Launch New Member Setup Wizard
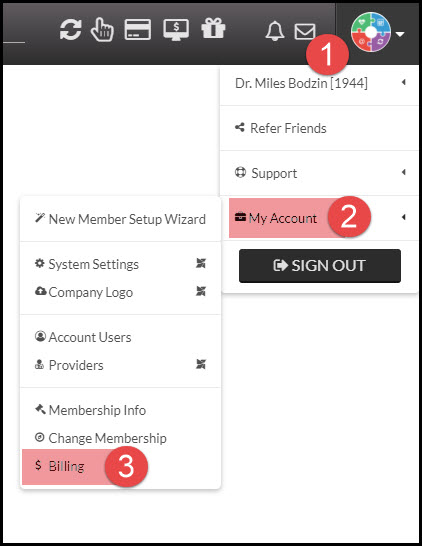 [120, 219]
